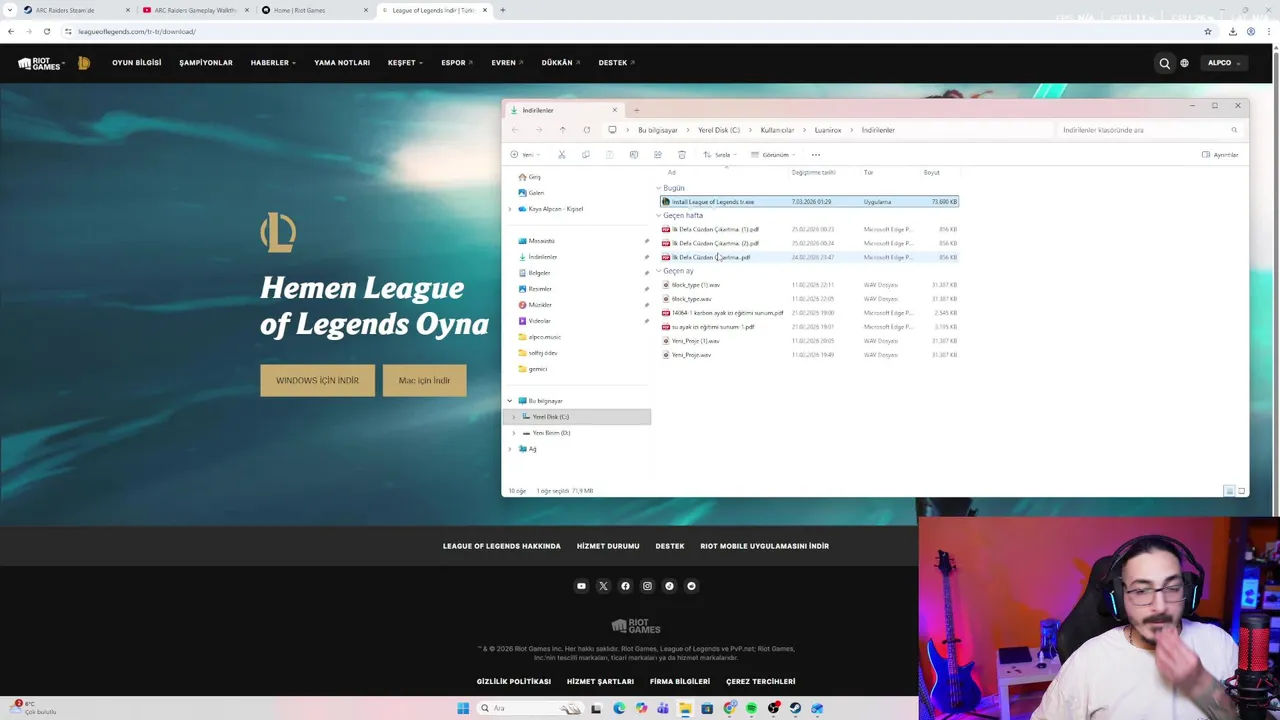Click the X (Twitter) icon in the footer

click(x=603, y=586)
